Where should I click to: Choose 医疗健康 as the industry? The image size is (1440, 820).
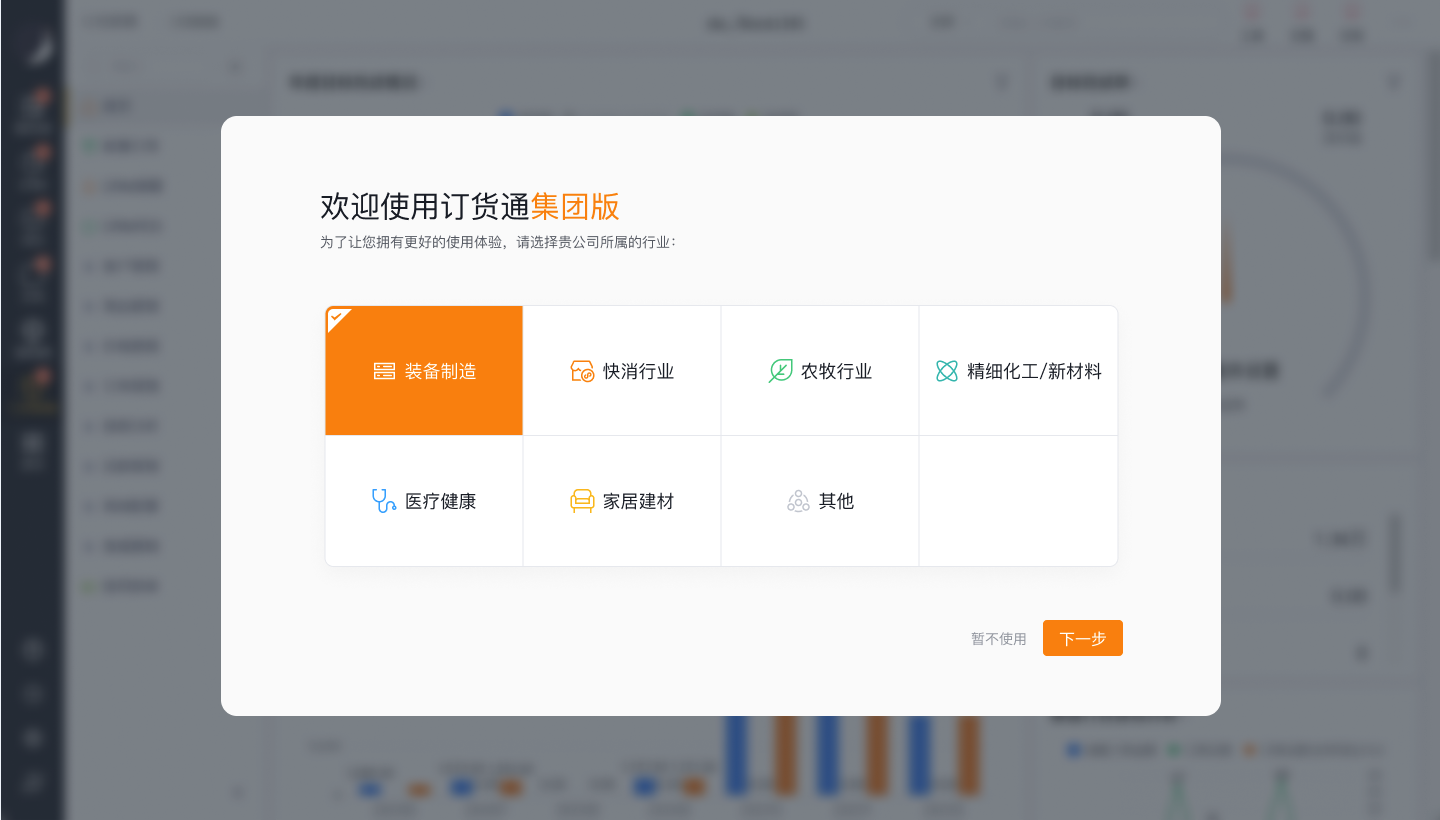(440, 502)
